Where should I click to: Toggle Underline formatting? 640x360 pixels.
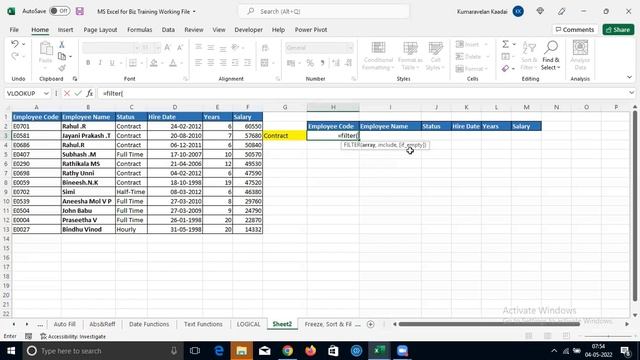112,63
